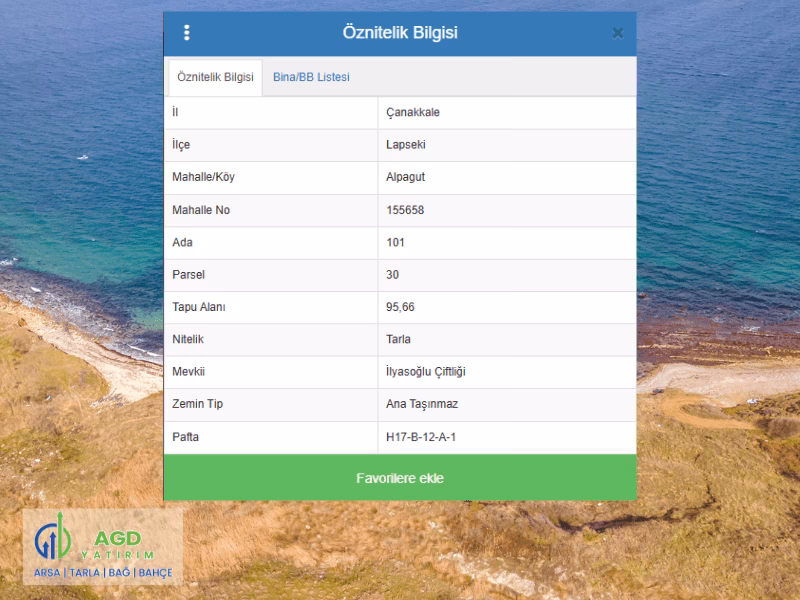
Task: Click the Tapu Alanı value 95,66
Action: pos(400,307)
